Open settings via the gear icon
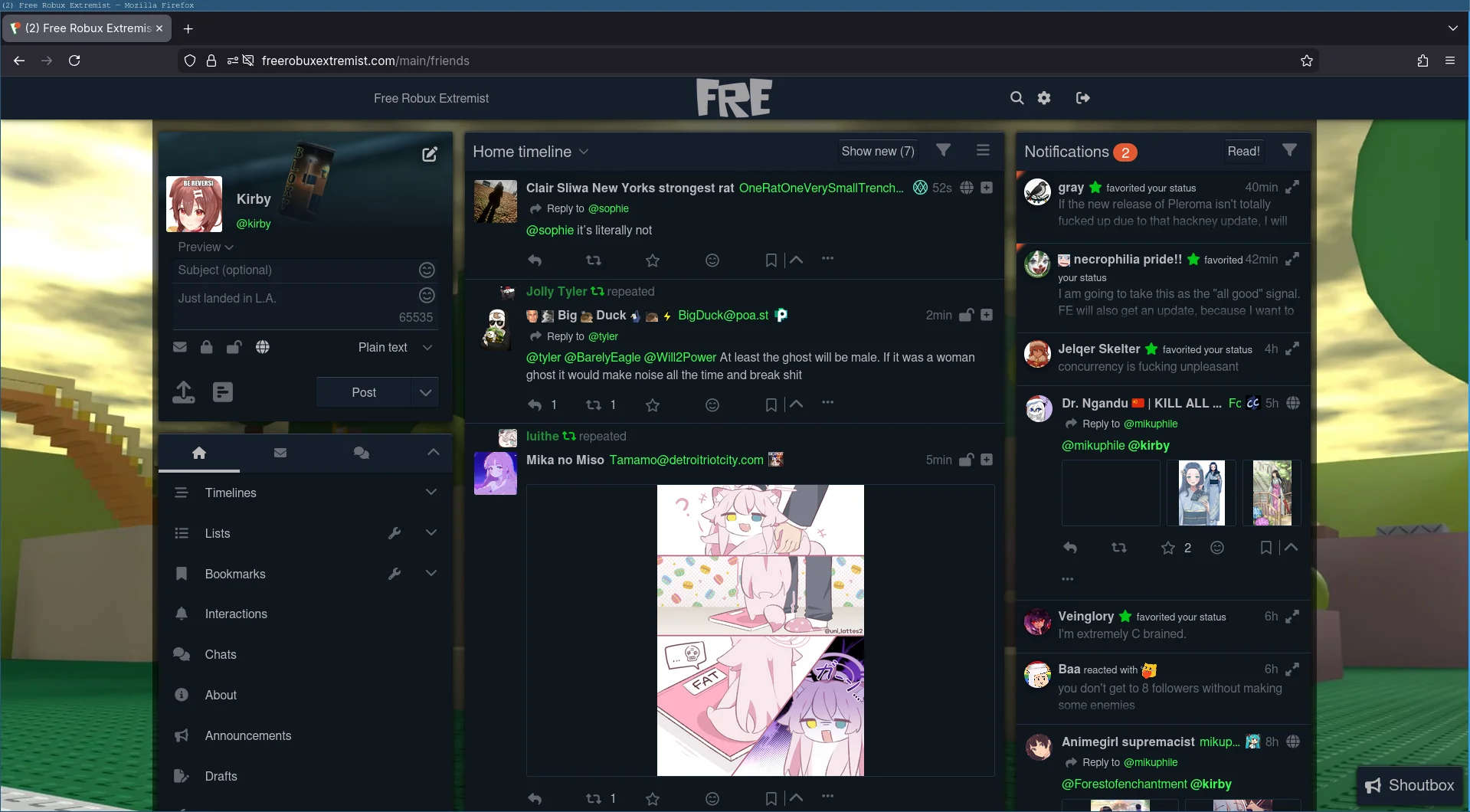 [x=1044, y=98]
